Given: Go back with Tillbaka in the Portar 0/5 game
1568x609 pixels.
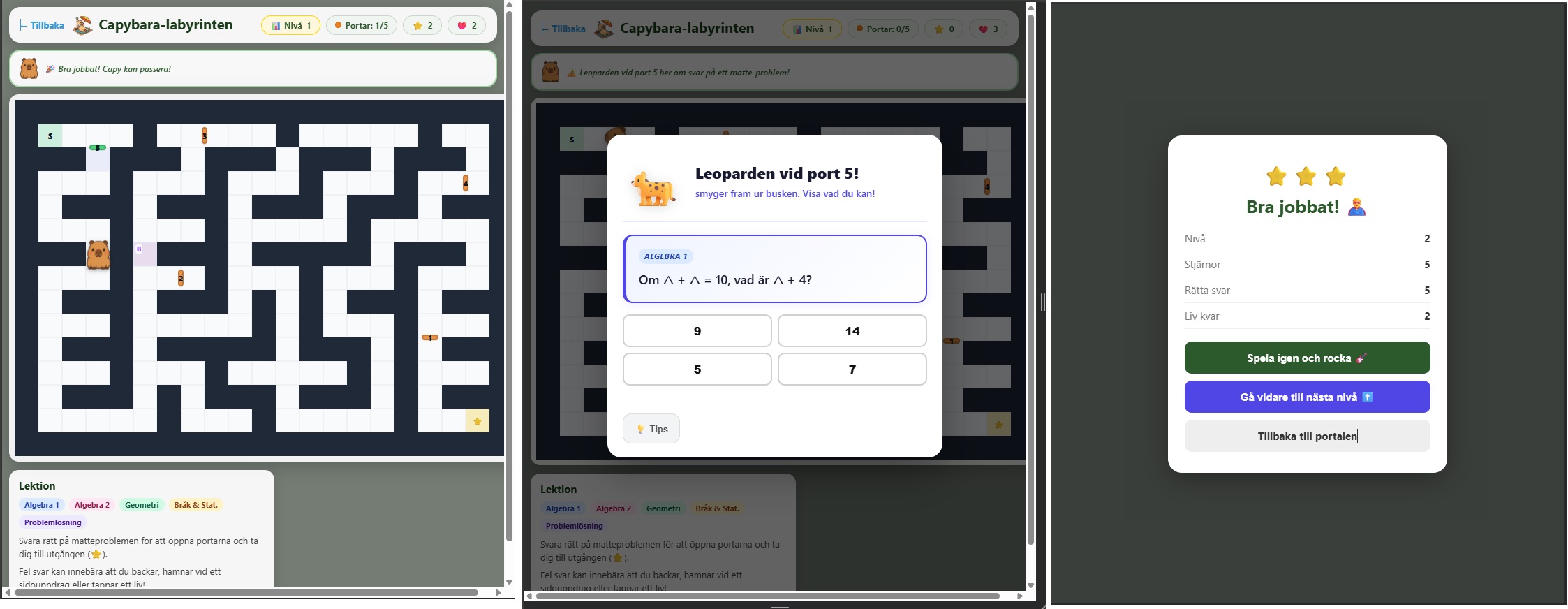Looking at the screenshot, I should (x=563, y=29).
